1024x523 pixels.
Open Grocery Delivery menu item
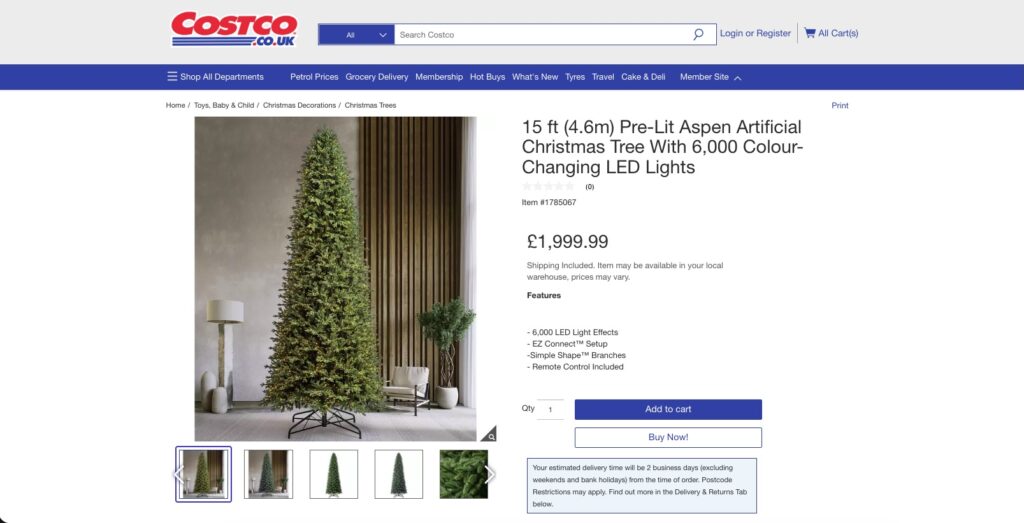377,76
